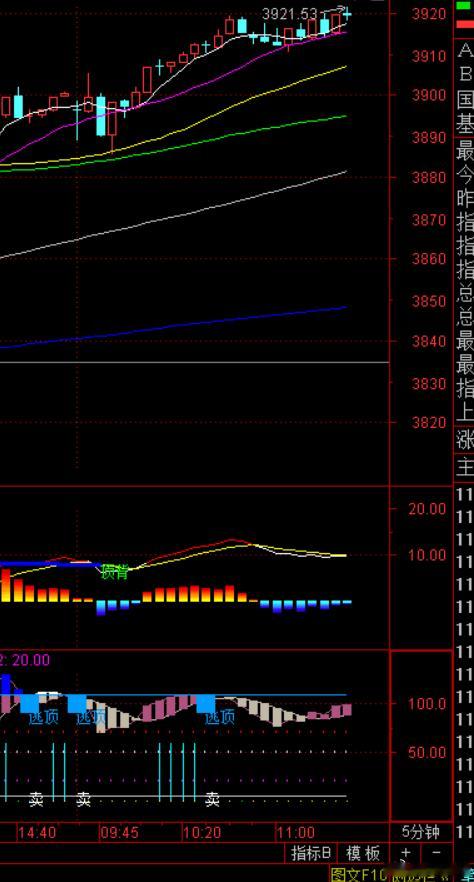Zoom out the chart with the − button
474x882 pixels.
coord(437,853)
